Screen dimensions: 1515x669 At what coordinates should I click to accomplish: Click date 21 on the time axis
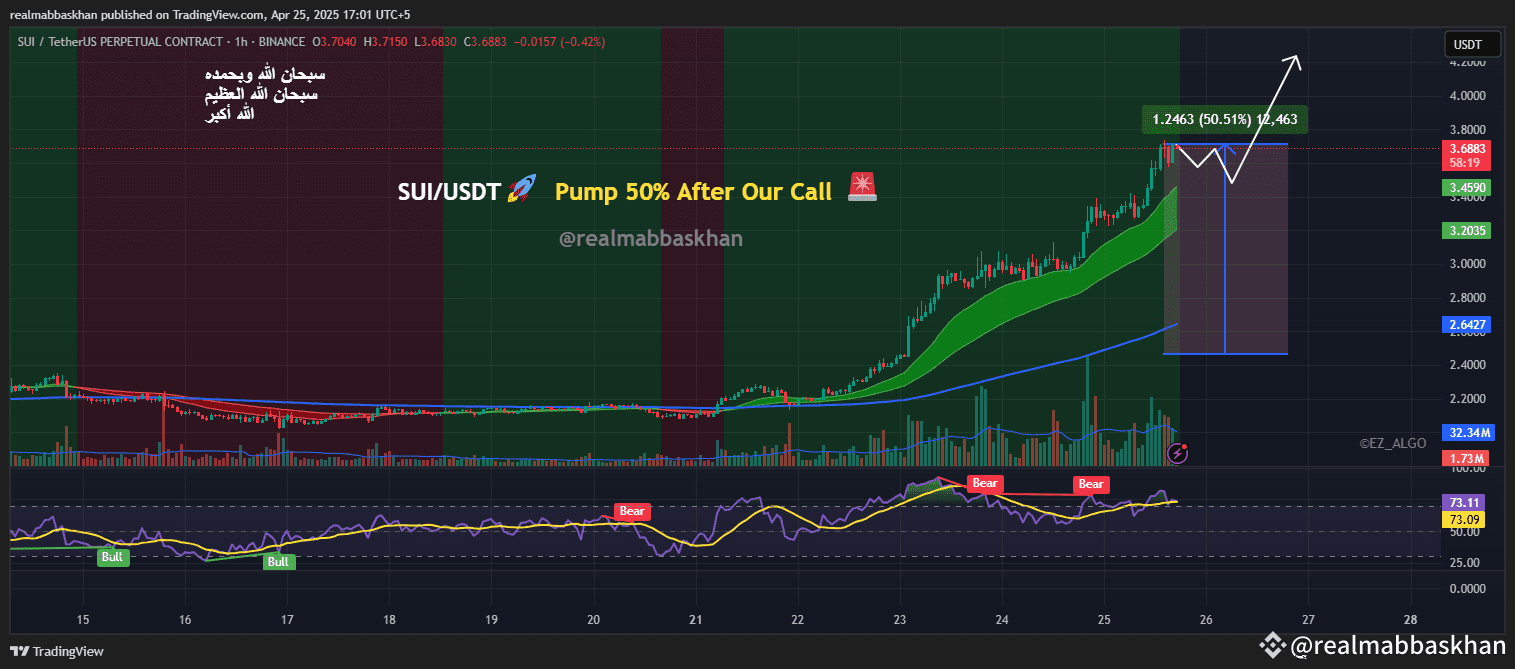coord(695,619)
